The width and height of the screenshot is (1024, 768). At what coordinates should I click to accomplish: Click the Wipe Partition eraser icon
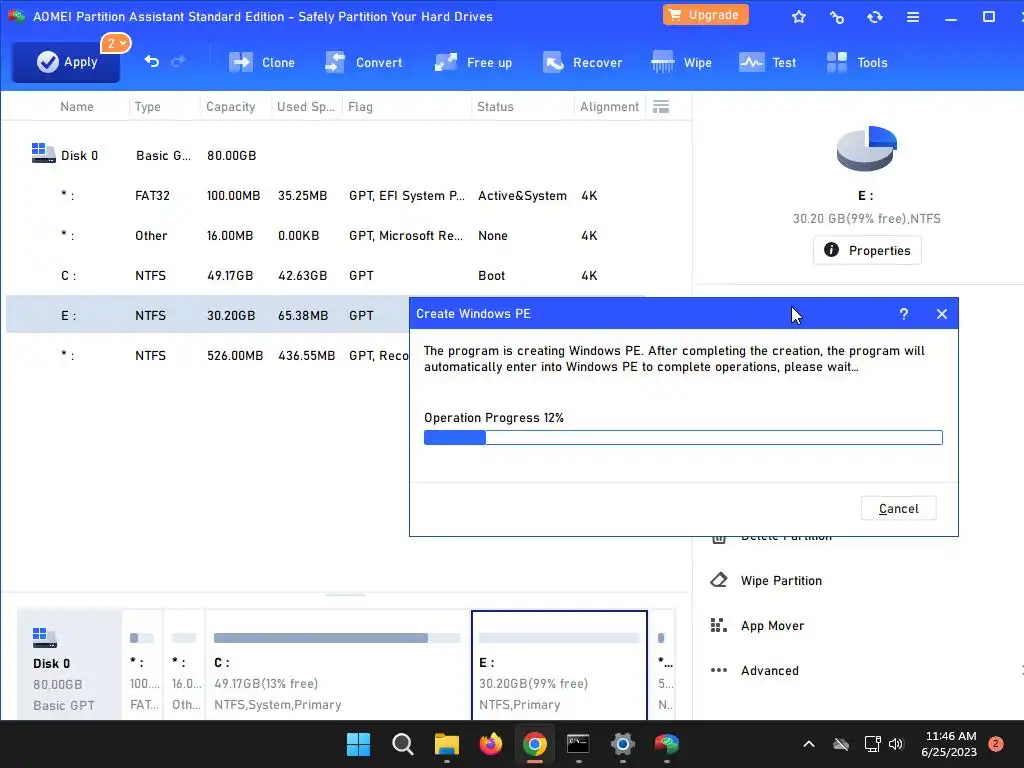pyautogui.click(x=718, y=580)
